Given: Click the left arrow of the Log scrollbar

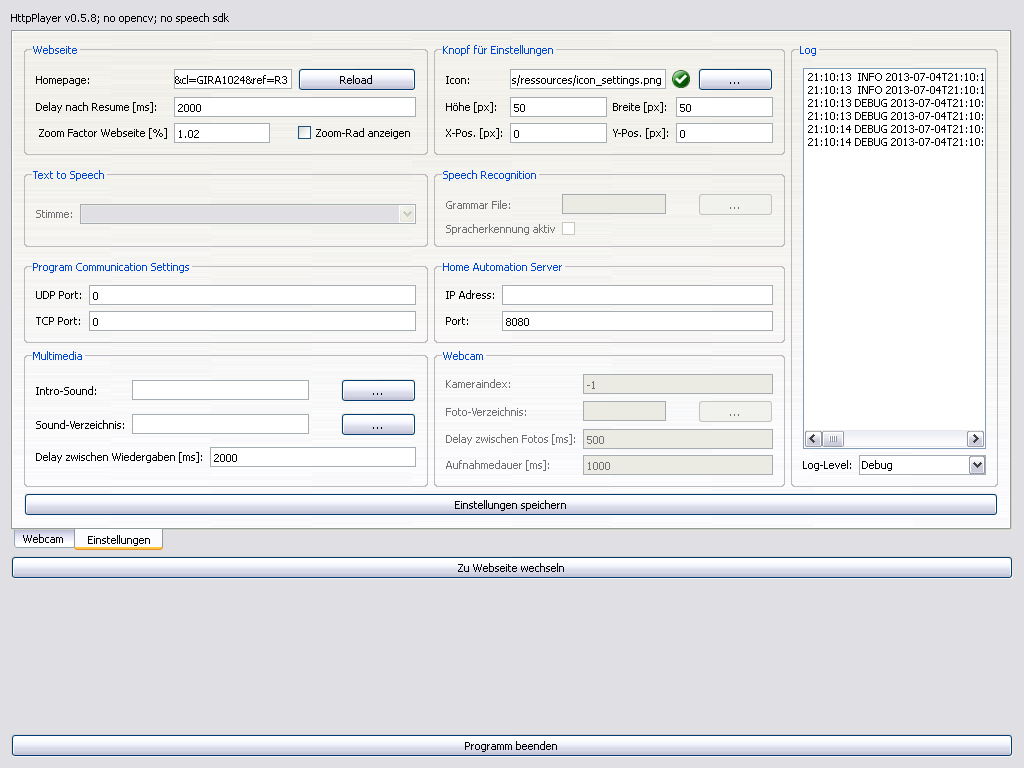Looking at the screenshot, I should pos(813,438).
